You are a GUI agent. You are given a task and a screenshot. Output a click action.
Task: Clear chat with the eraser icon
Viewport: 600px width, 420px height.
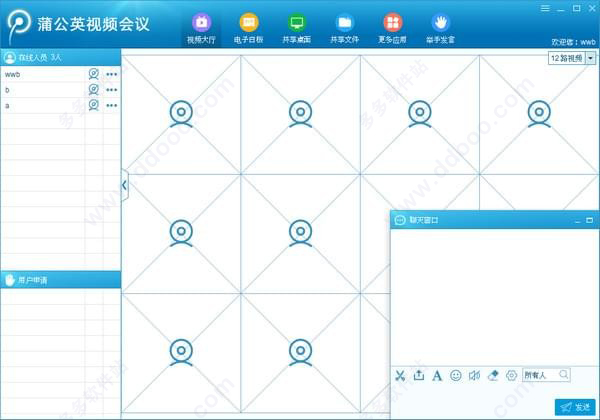tap(493, 375)
